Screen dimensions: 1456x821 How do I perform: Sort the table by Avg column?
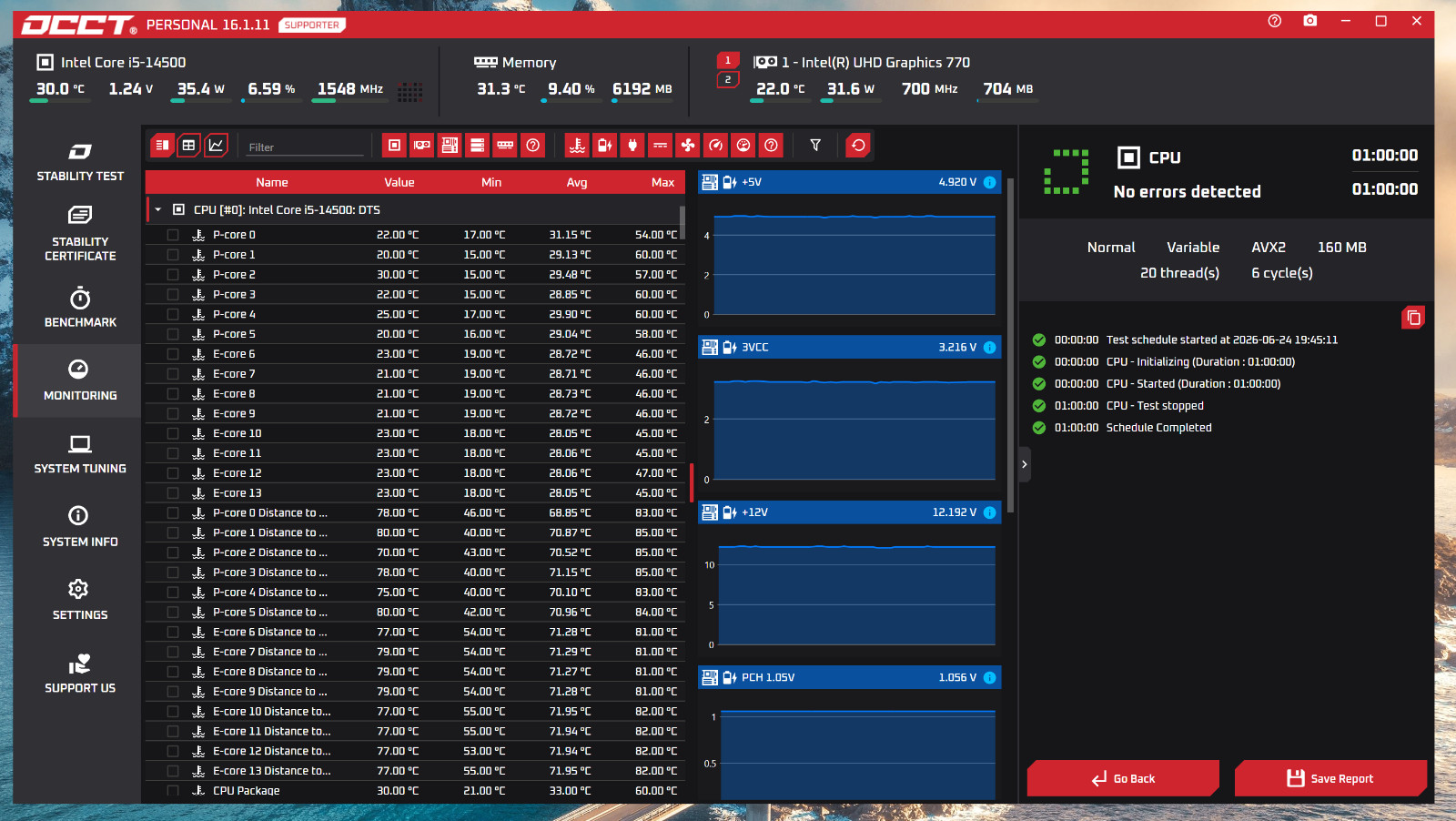[x=577, y=182]
